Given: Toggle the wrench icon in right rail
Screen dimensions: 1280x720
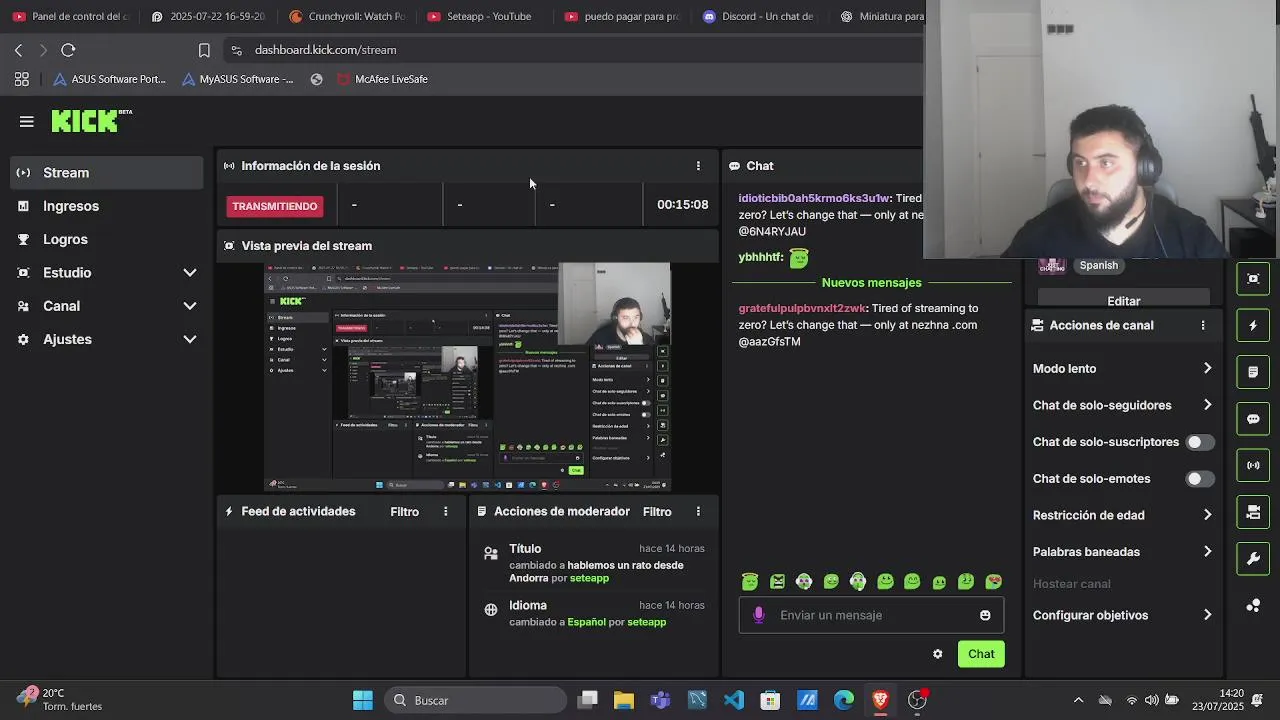Looking at the screenshot, I should [1253, 558].
